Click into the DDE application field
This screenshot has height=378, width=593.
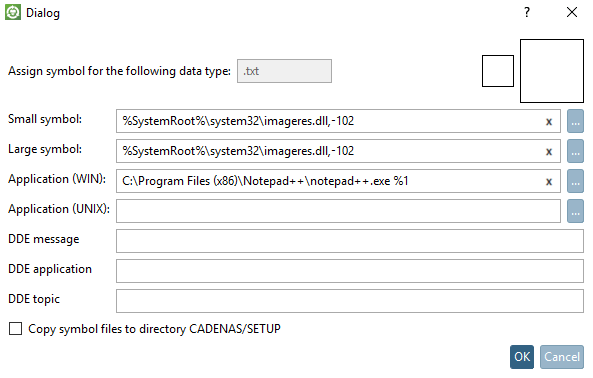pos(350,271)
